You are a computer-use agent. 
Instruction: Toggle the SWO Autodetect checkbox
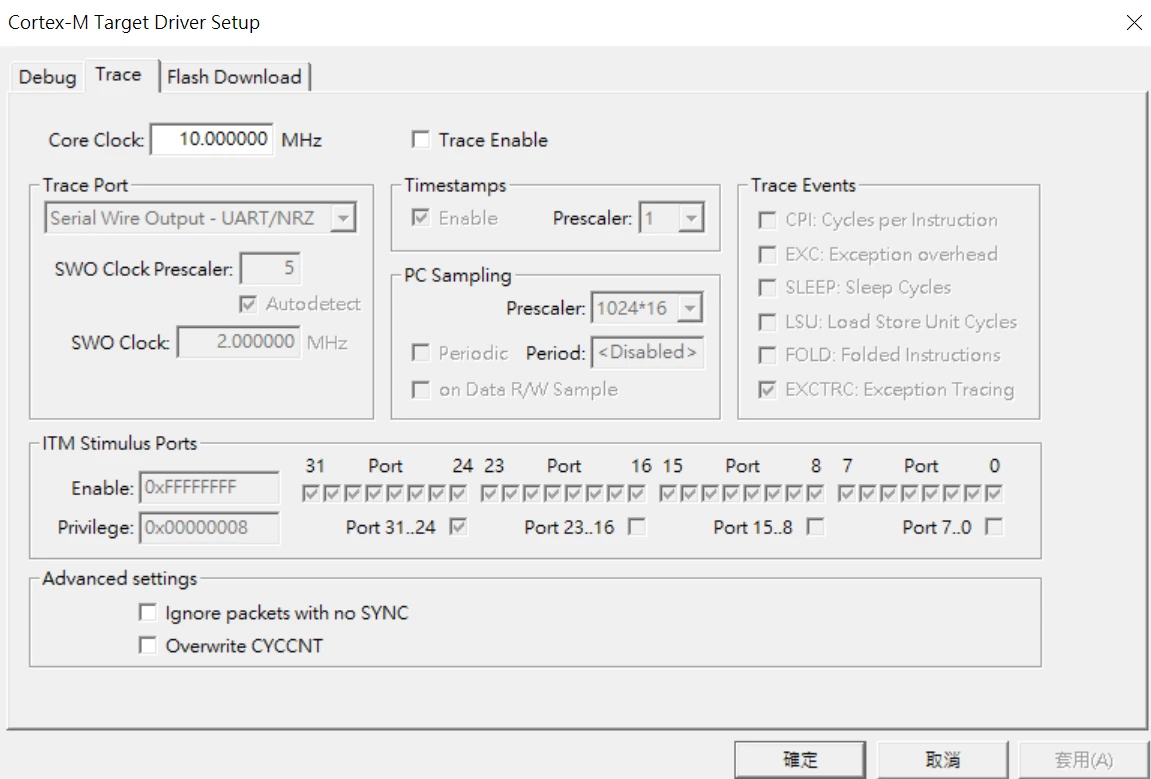click(248, 304)
